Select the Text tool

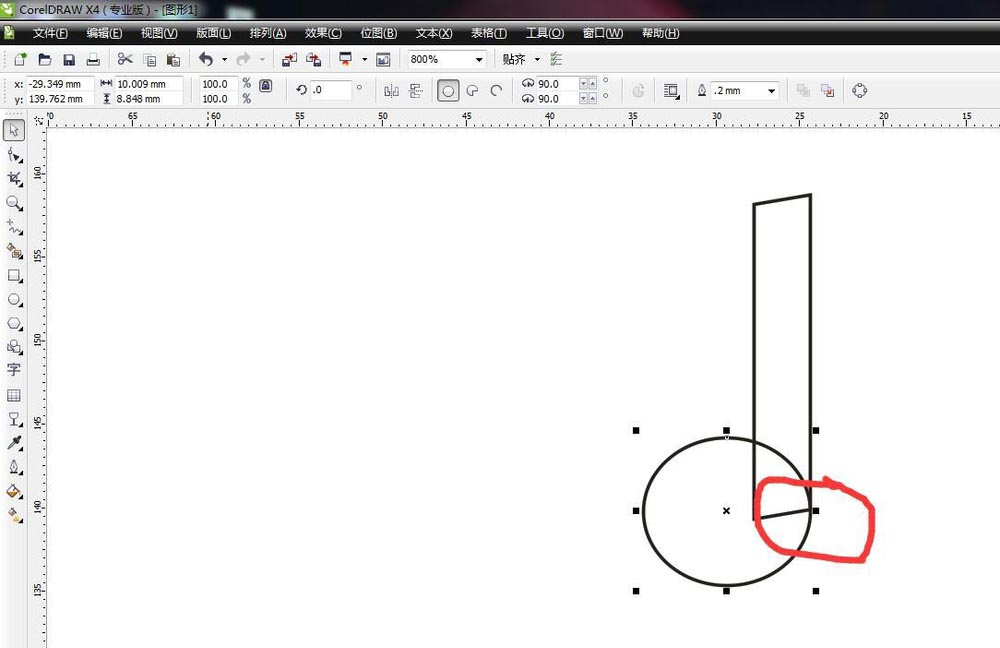click(14, 370)
